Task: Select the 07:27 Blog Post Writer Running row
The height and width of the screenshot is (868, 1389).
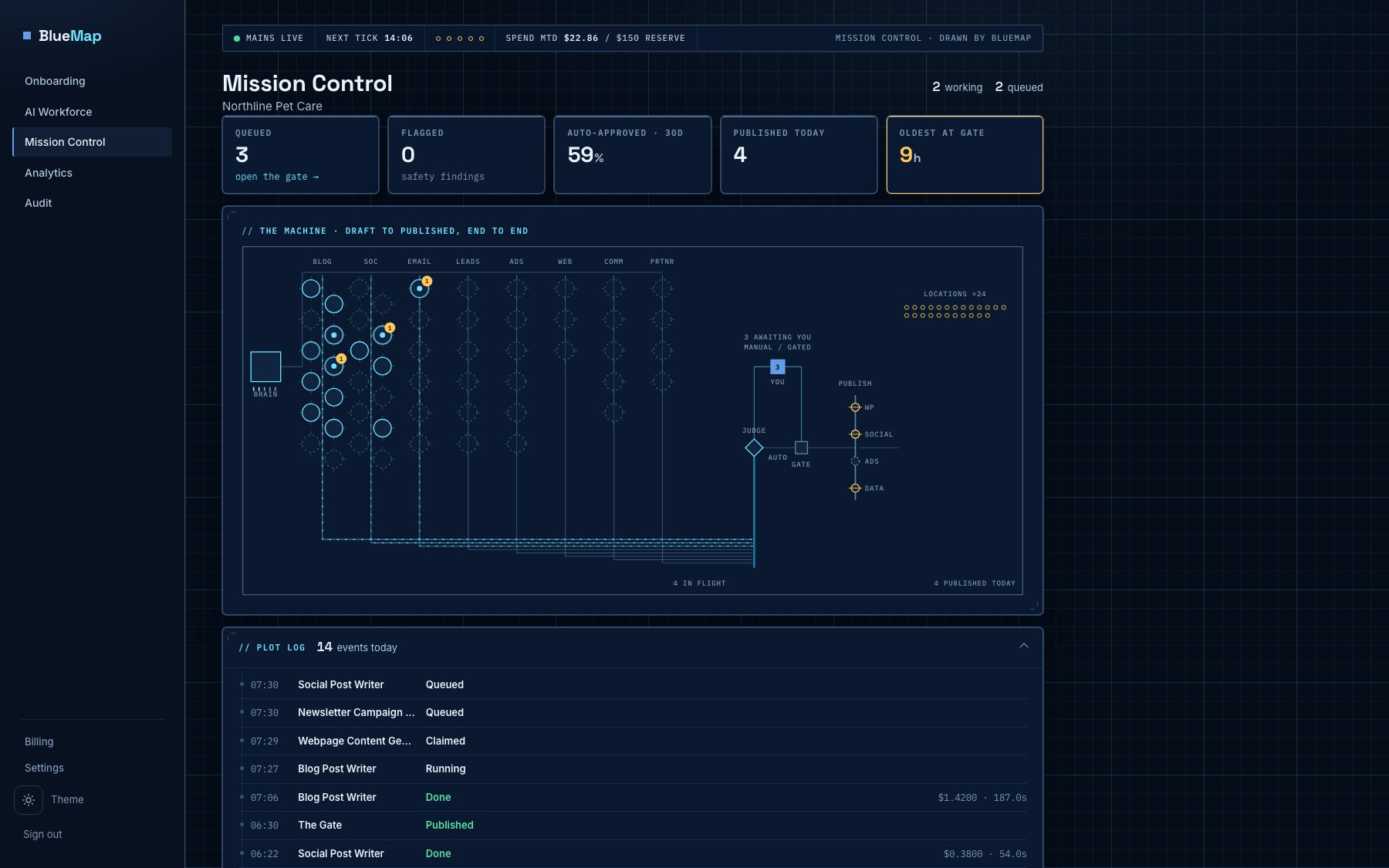Action: [633, 768]
